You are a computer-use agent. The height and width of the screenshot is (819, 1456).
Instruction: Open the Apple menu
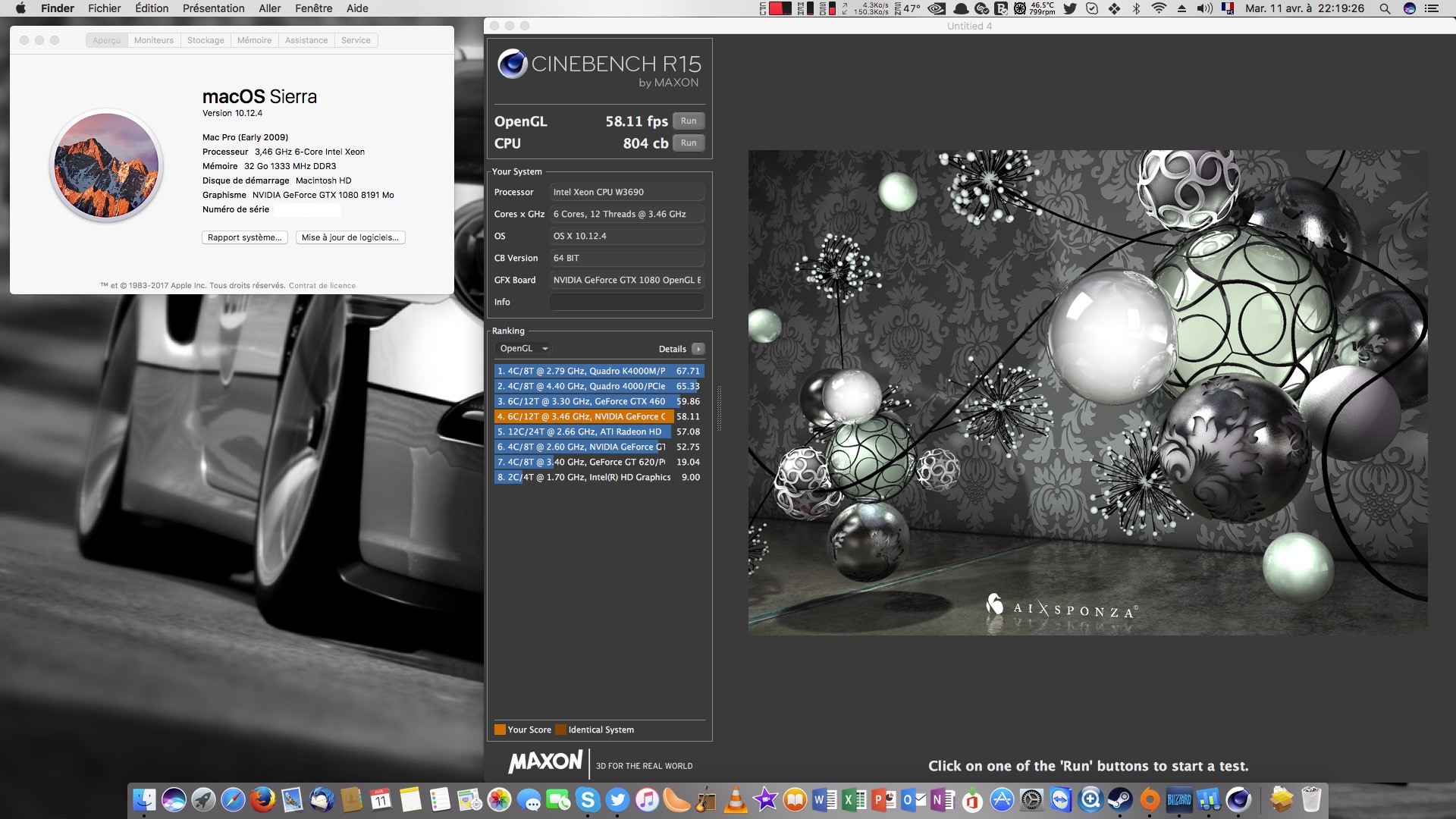pyautogui.click(x=21, y=8)
